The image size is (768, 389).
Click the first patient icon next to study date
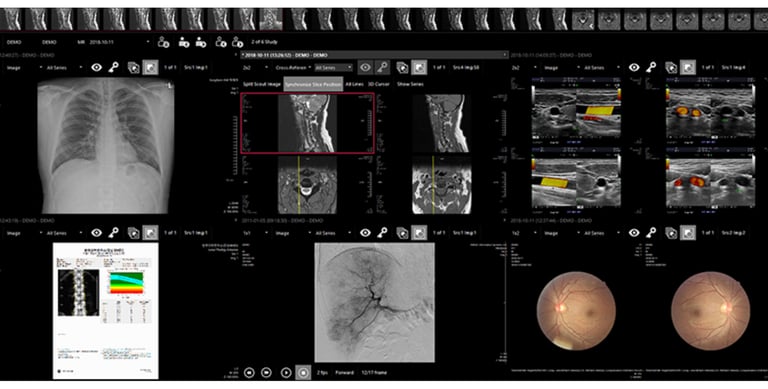coord(163,42)
